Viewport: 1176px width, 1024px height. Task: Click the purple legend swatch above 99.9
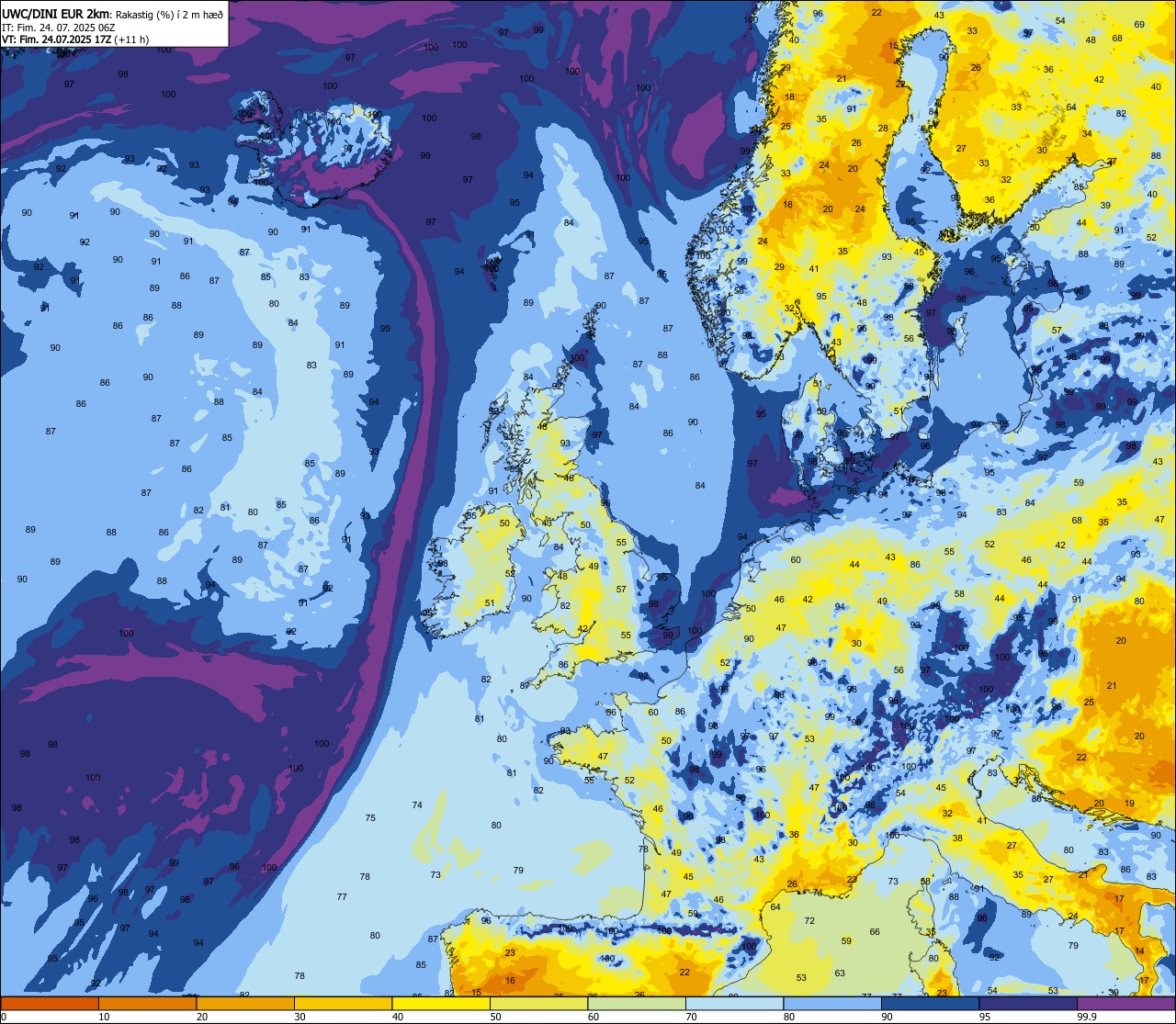1125,1003
